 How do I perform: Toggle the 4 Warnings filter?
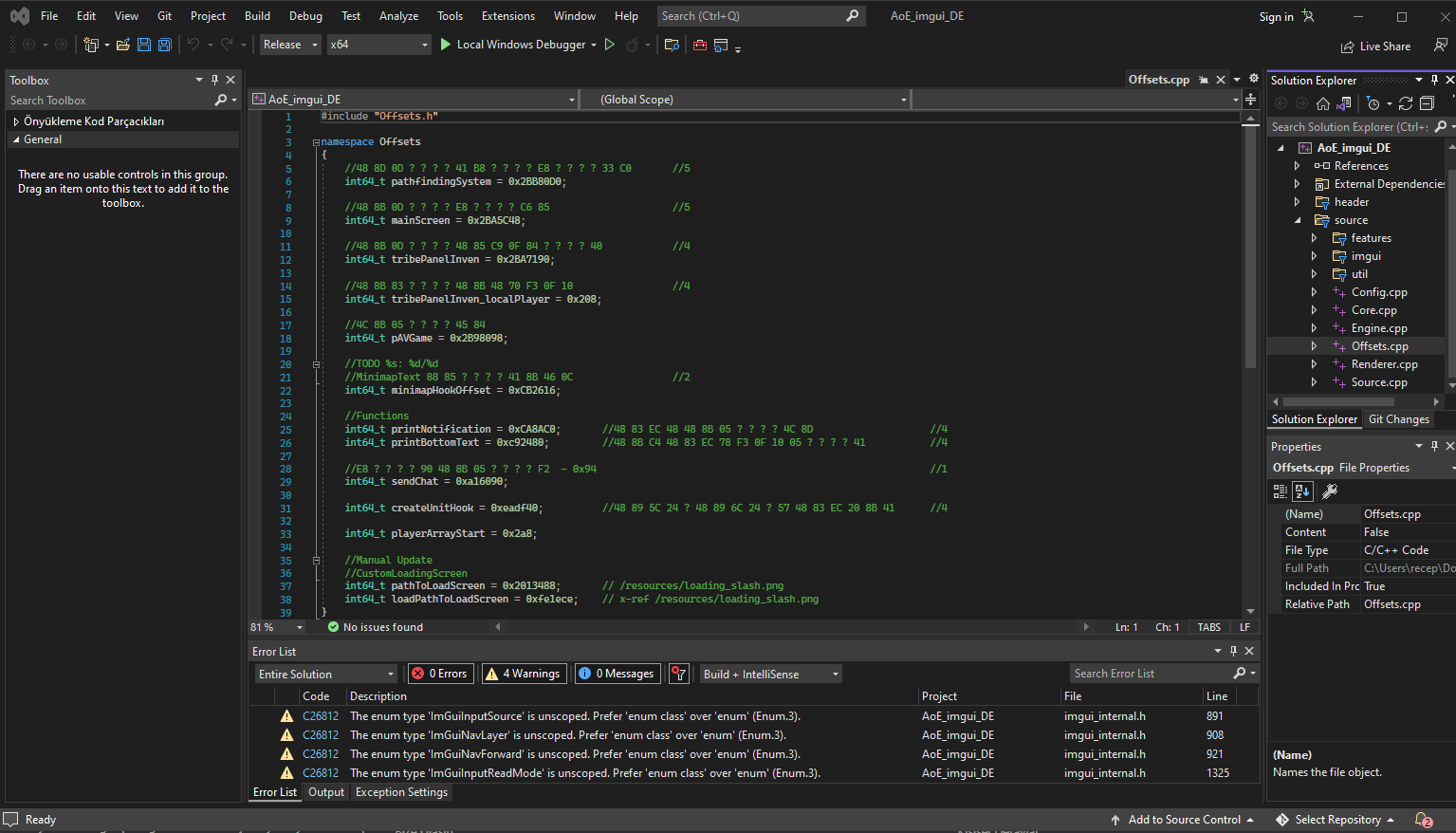pyautogui.click(x=525, y=674)
